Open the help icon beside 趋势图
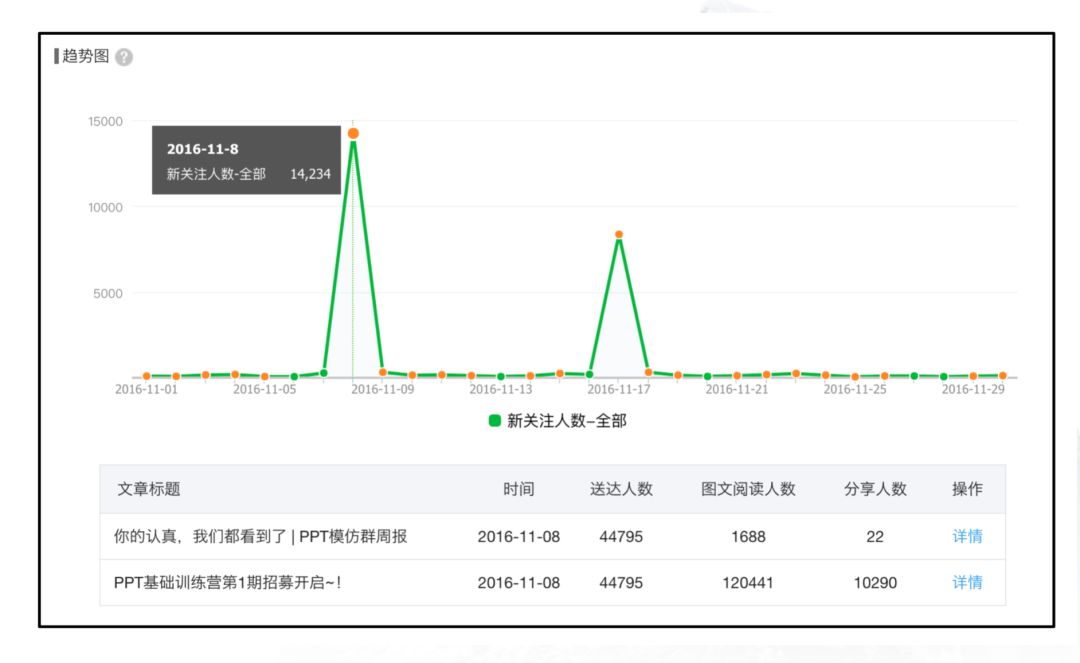 (124, 57)
